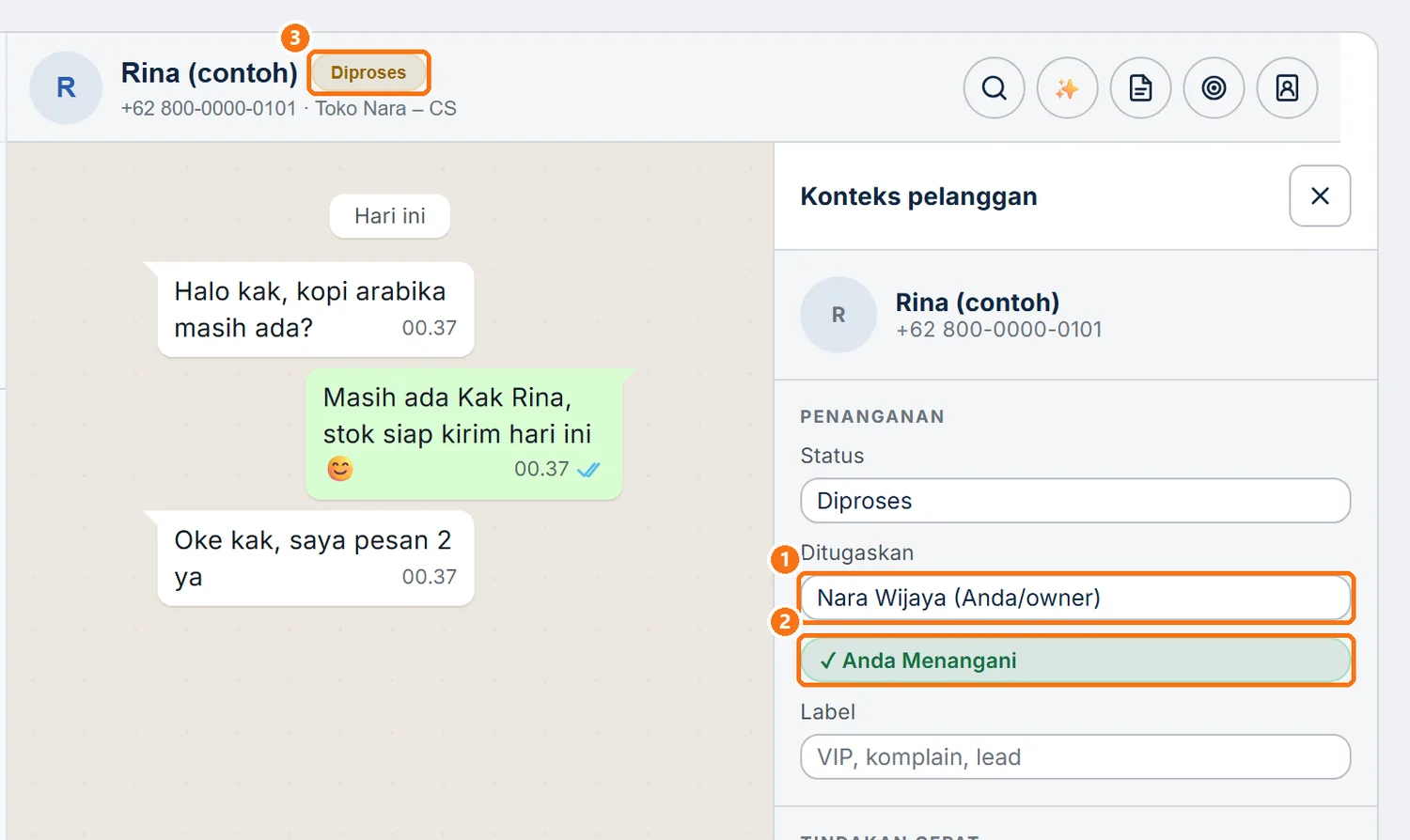Open the document notes icon
The image size is (1410, 840).
(1140, 88)
